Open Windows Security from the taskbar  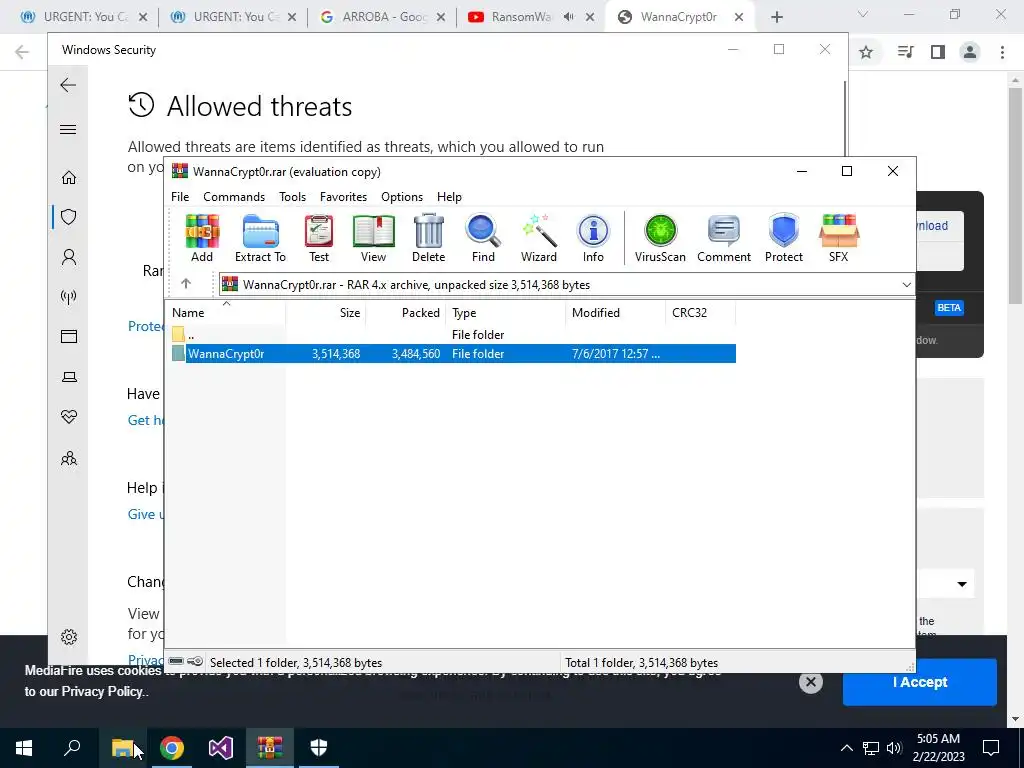319,748
